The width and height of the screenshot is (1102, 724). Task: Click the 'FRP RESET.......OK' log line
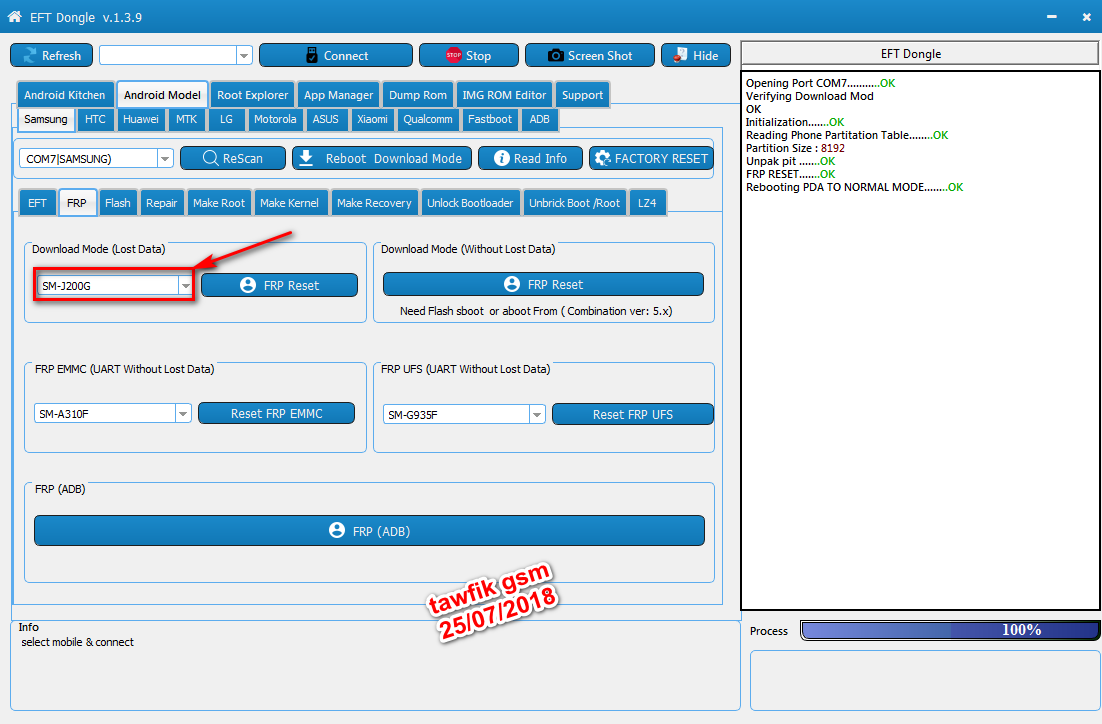point(790,174)
